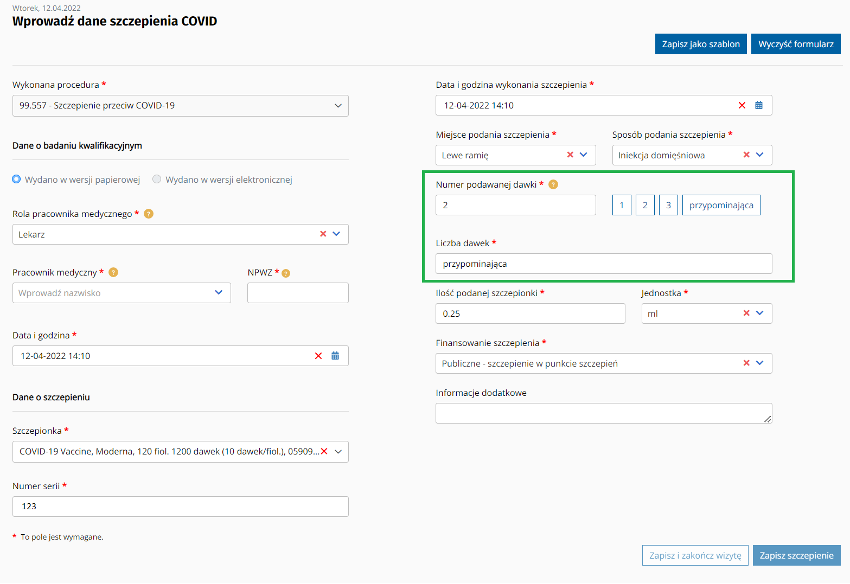
Task: Open Jednostka unit dropdown arrow
Action: pyautogui.click(x=760, y=313)
